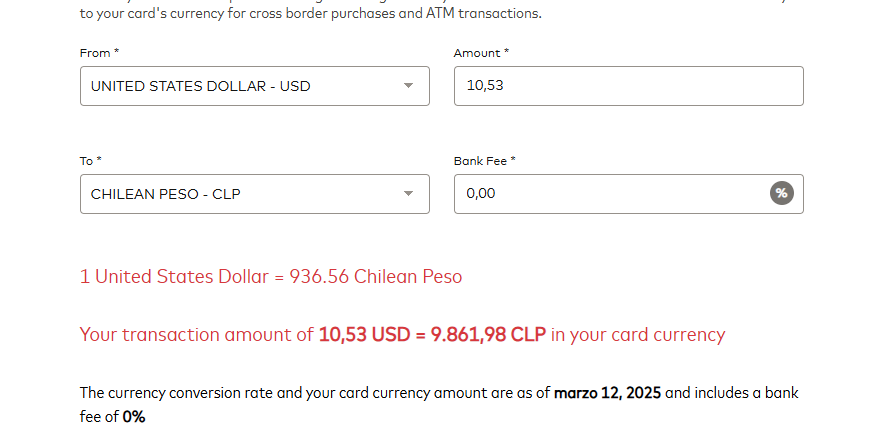Click "Your transaction amount of" text
The height and width of the screenshot is (426, 882).
tap(196, 335)
